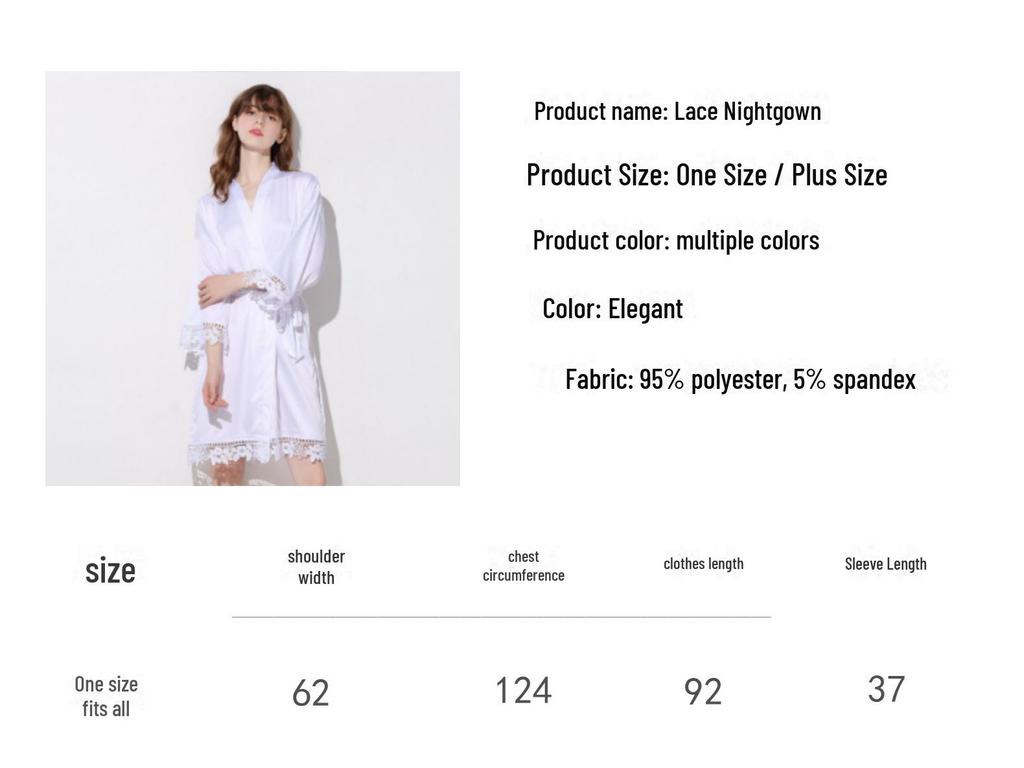
Task: Select the Product name: Lace Nightgown text
Action: coord(677,112)
